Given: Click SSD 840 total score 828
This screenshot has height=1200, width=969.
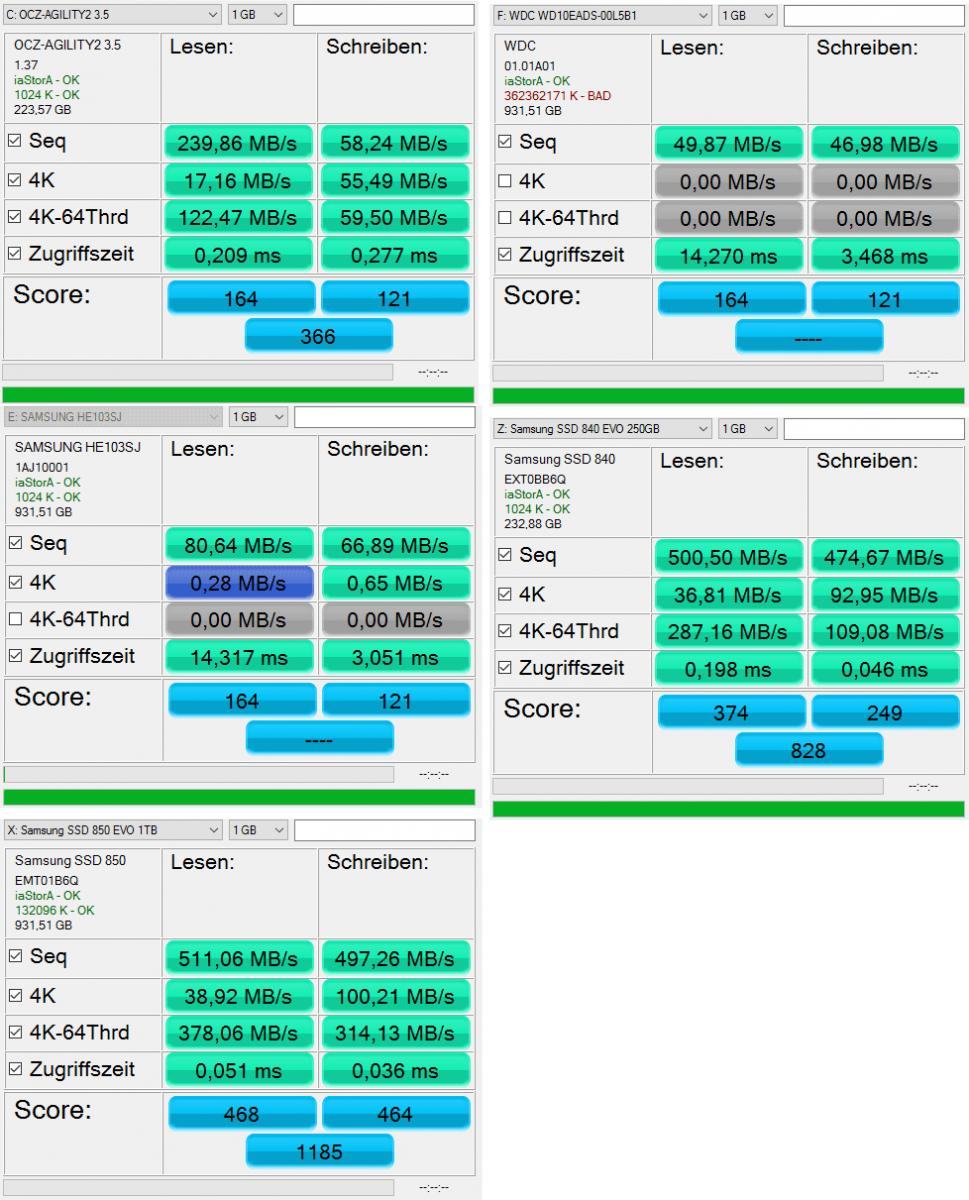Looking at the screenshot, I should [808, 751].
